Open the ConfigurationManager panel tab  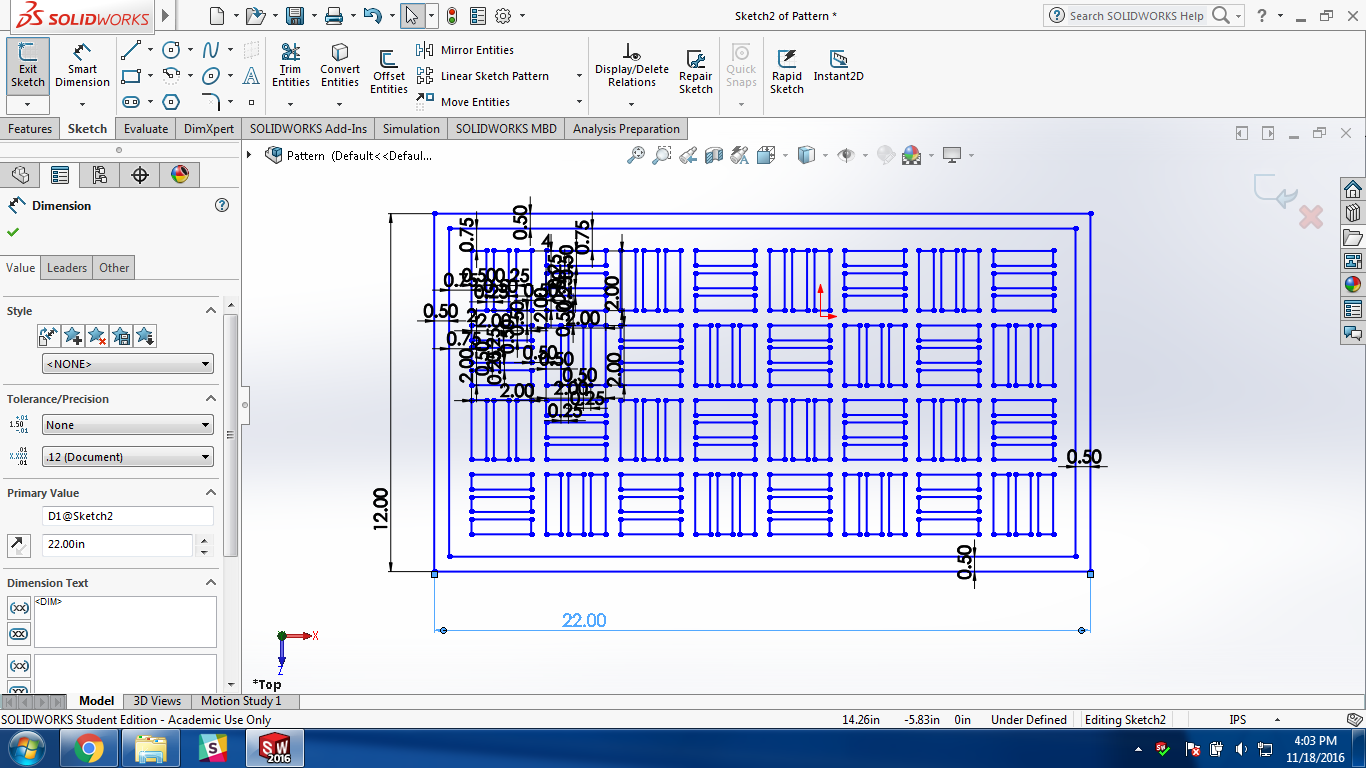[100, 175]
